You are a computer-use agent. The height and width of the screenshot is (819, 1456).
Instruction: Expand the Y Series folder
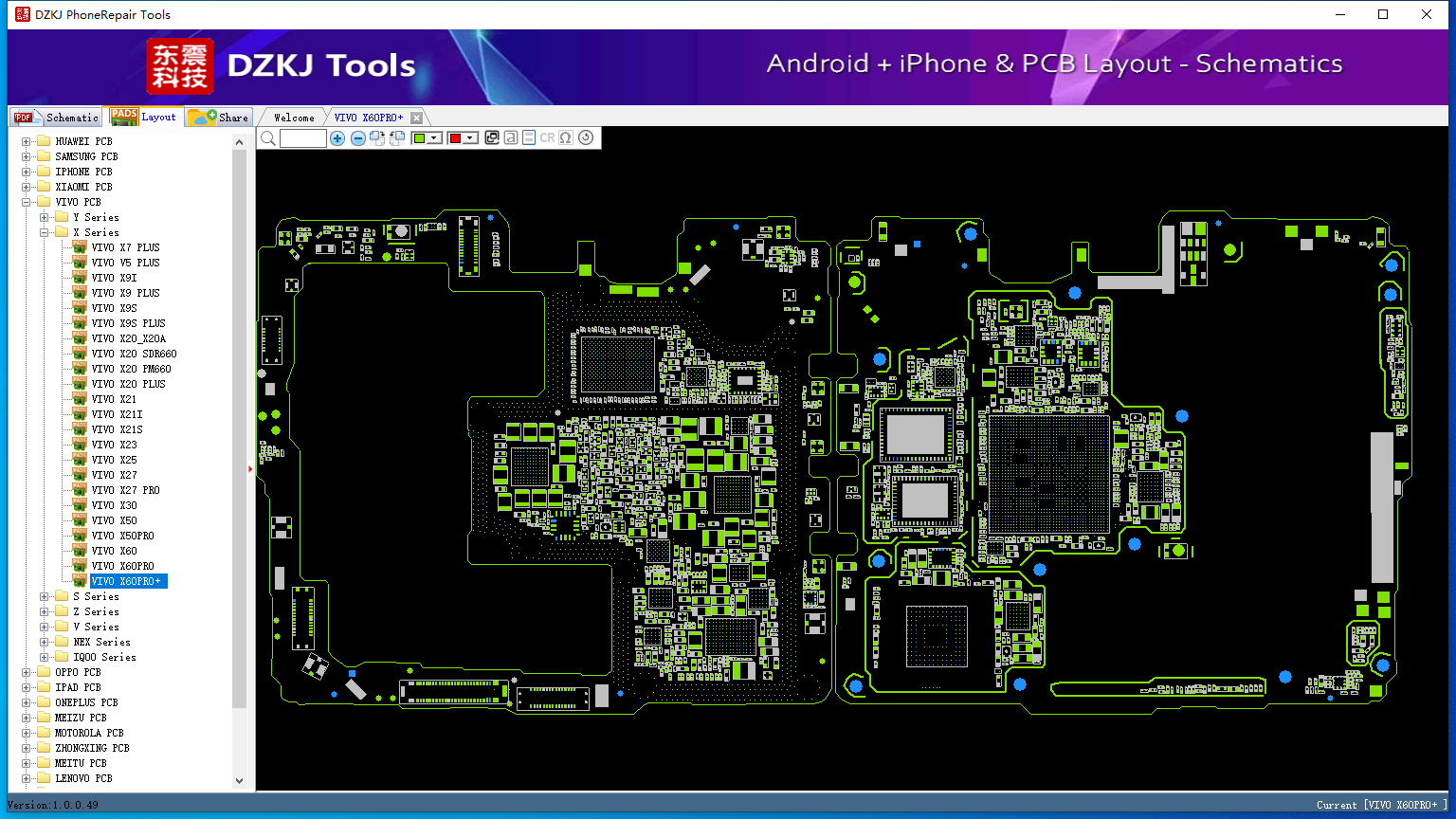45,217
